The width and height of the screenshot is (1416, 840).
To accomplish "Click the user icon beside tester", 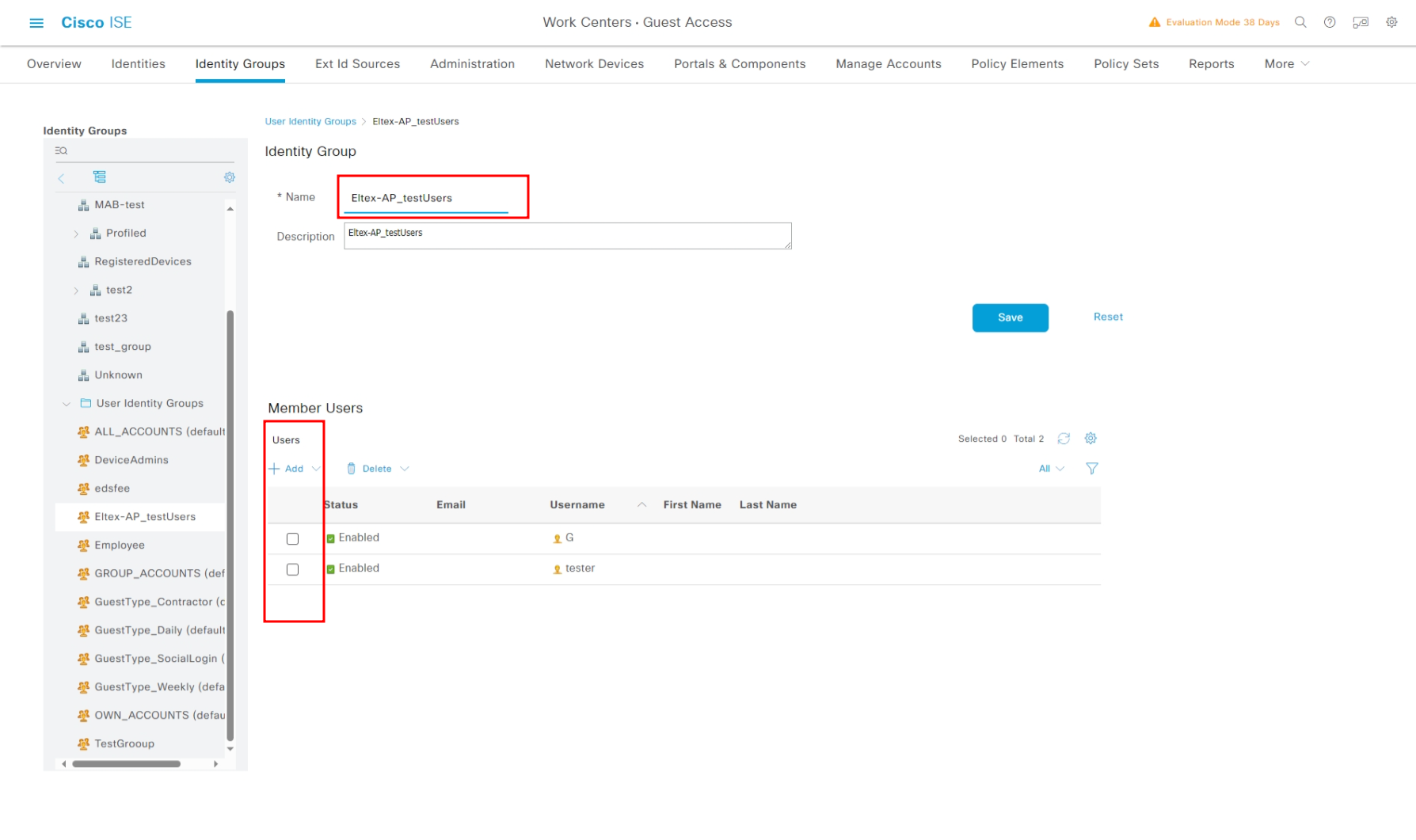I will [x=558, y=569].
